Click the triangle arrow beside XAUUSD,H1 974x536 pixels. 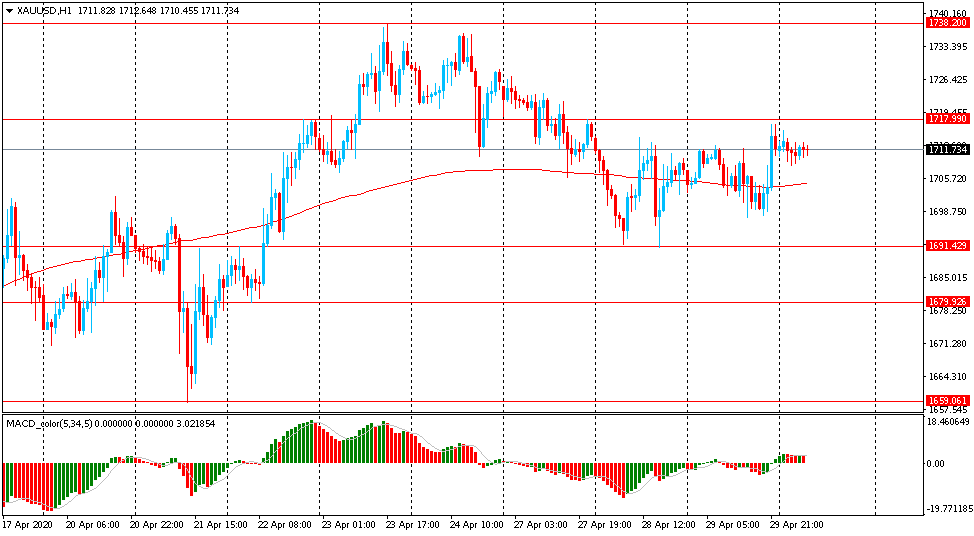pyautogui.click(x=9, y=11)
